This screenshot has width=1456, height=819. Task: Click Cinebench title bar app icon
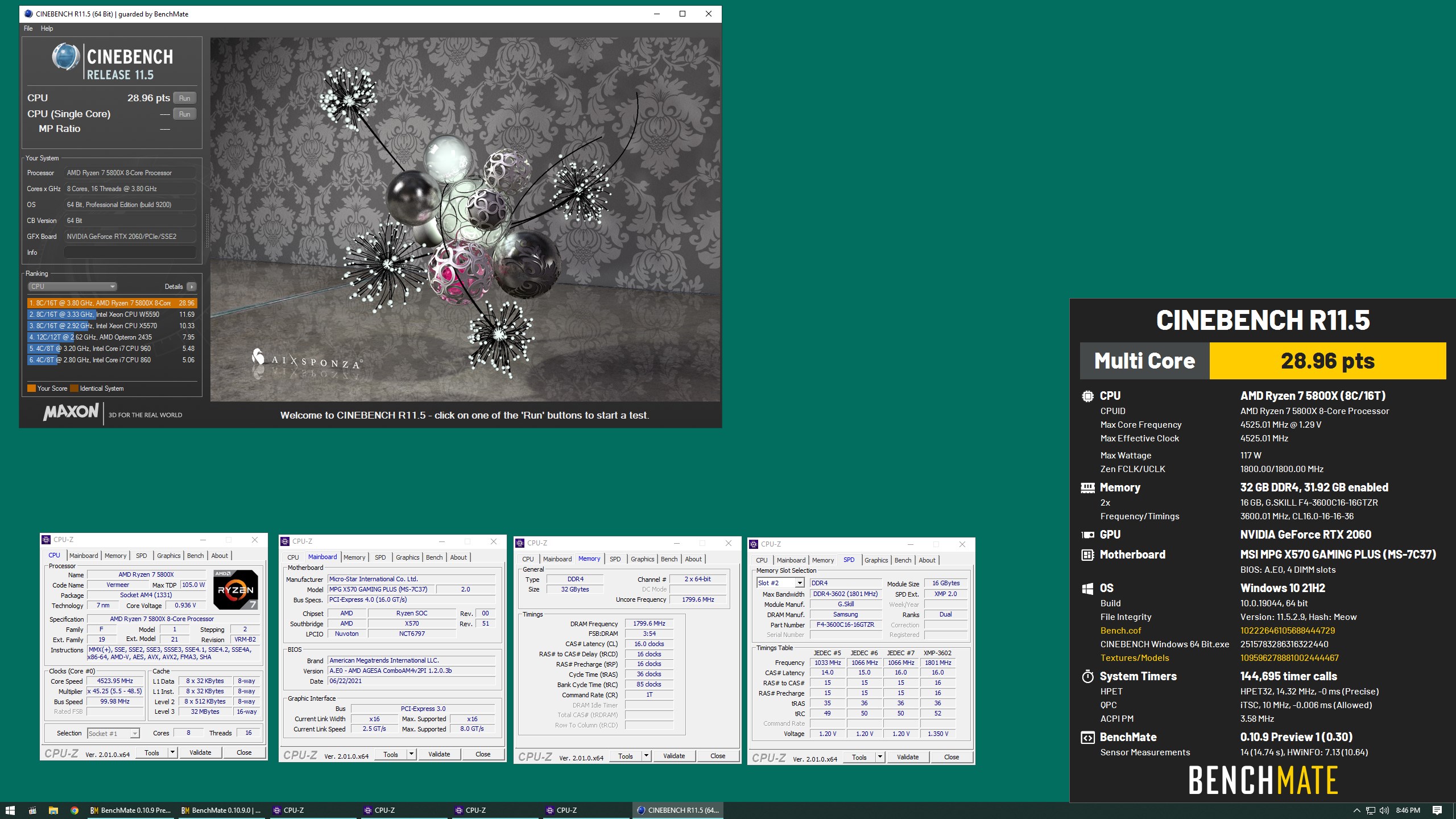coord(28,14)
